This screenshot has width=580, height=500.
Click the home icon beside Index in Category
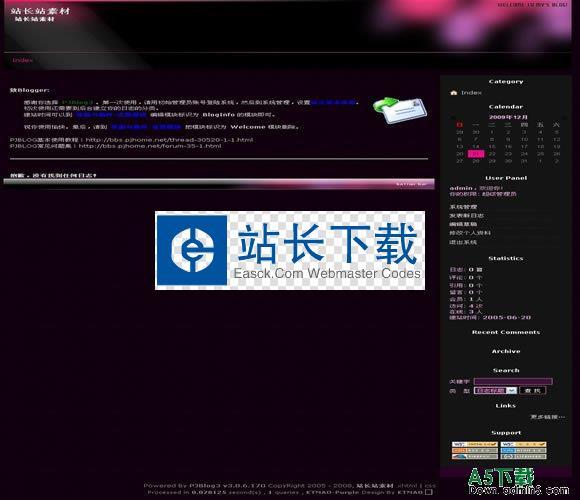454,92
